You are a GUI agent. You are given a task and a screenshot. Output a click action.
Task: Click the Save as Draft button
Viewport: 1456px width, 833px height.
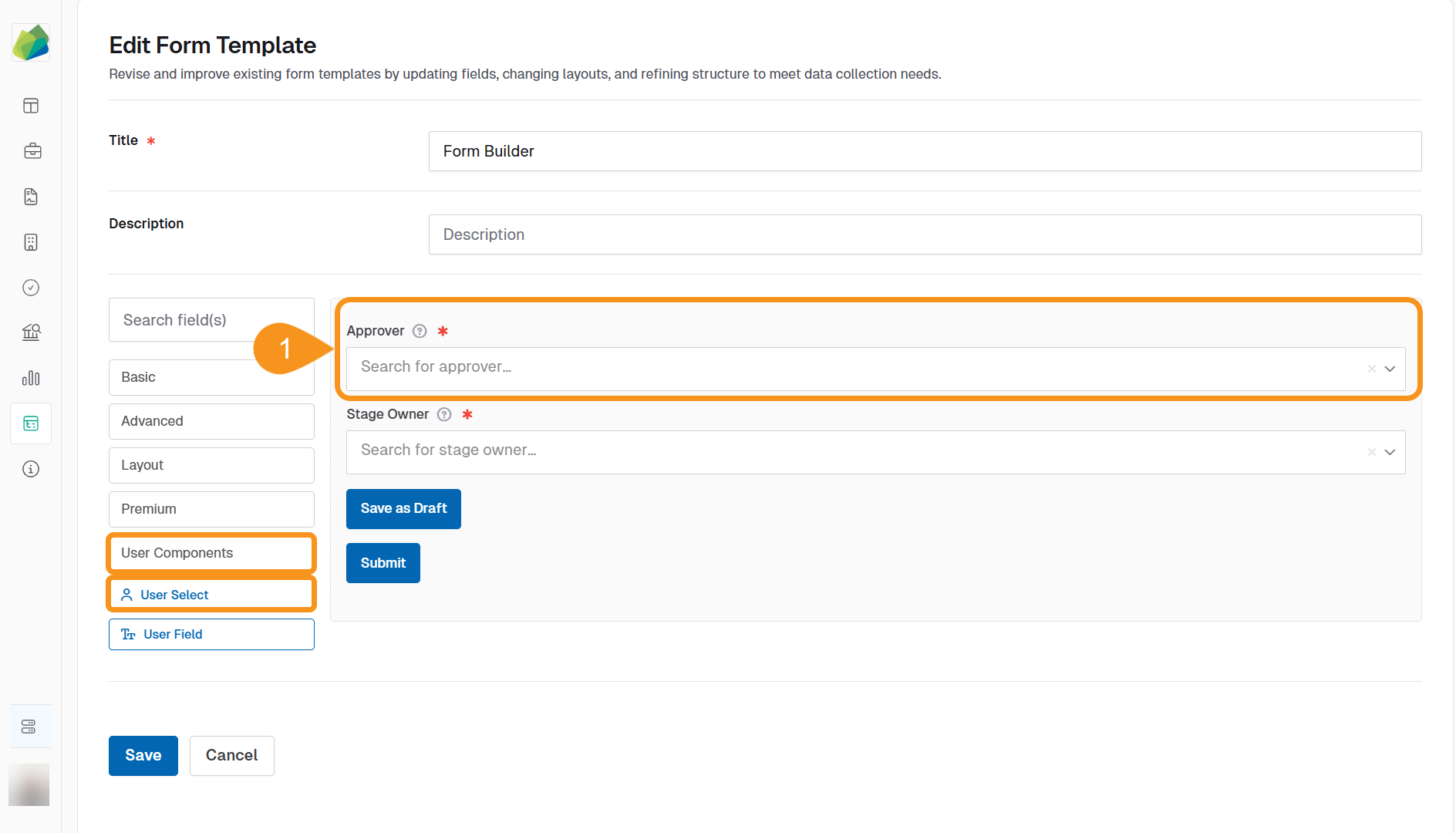point(403,508)
